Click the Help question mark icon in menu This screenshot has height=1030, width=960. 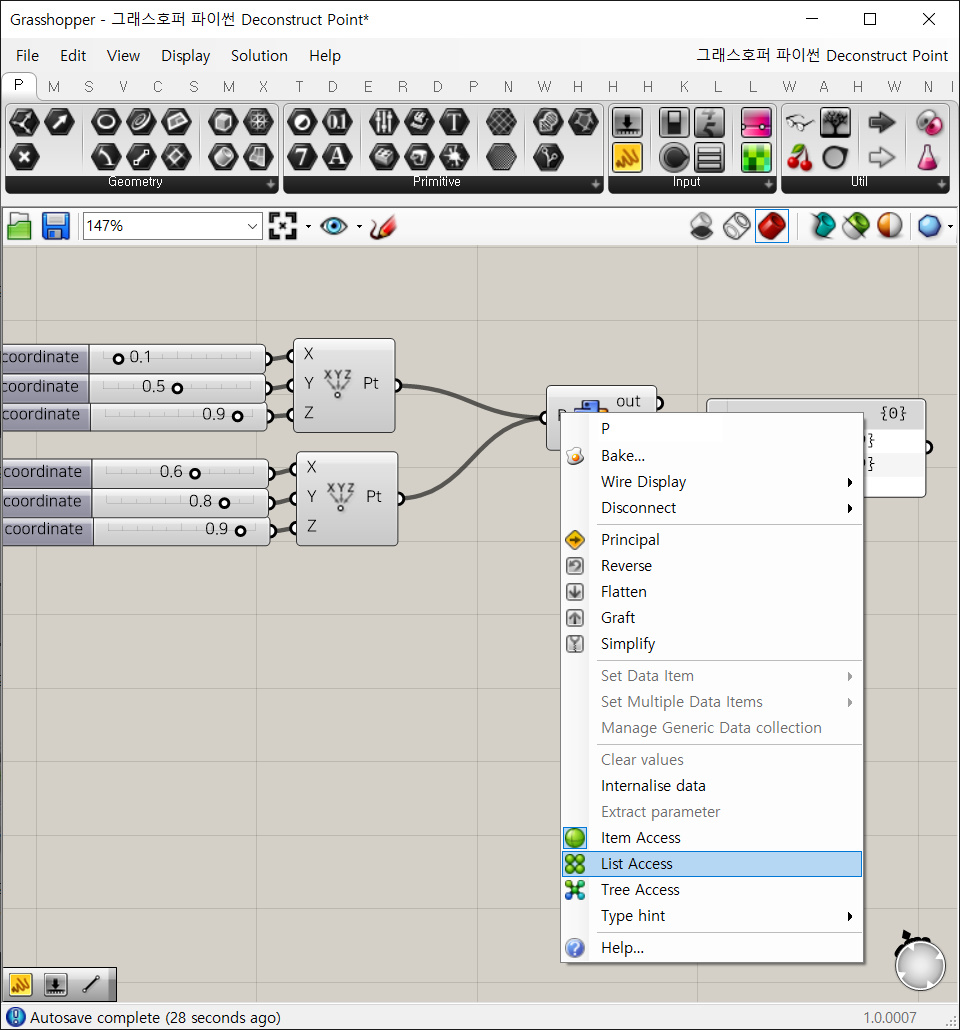(575, 948)
